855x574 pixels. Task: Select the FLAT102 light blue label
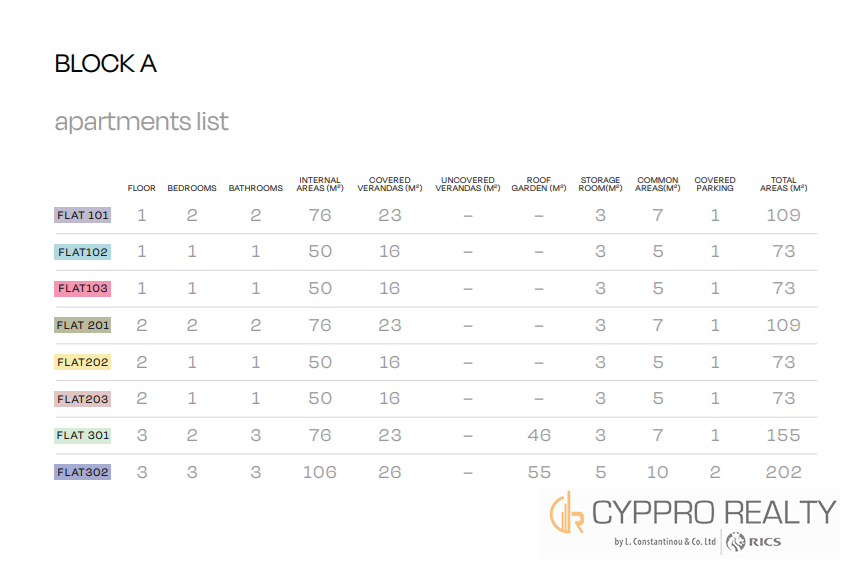click(83, 252)
